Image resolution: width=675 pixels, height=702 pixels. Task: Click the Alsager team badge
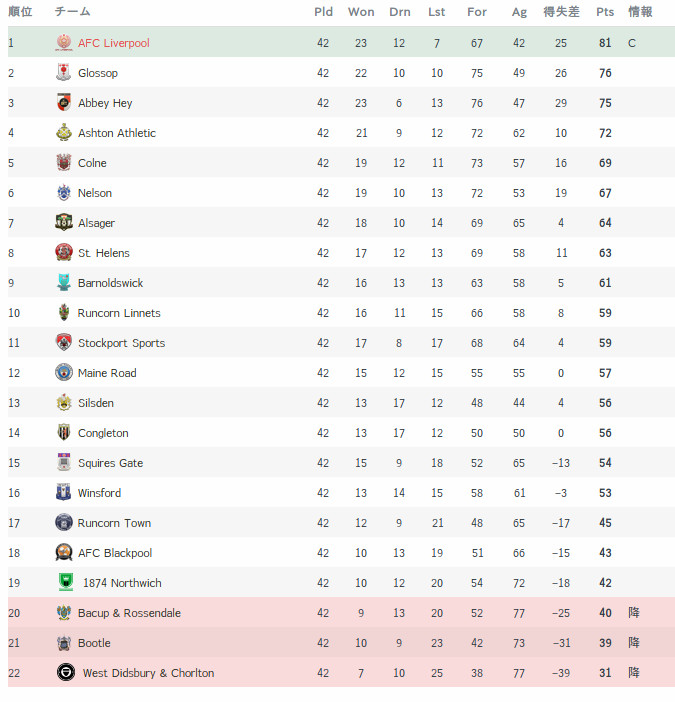tap(64, 223)
